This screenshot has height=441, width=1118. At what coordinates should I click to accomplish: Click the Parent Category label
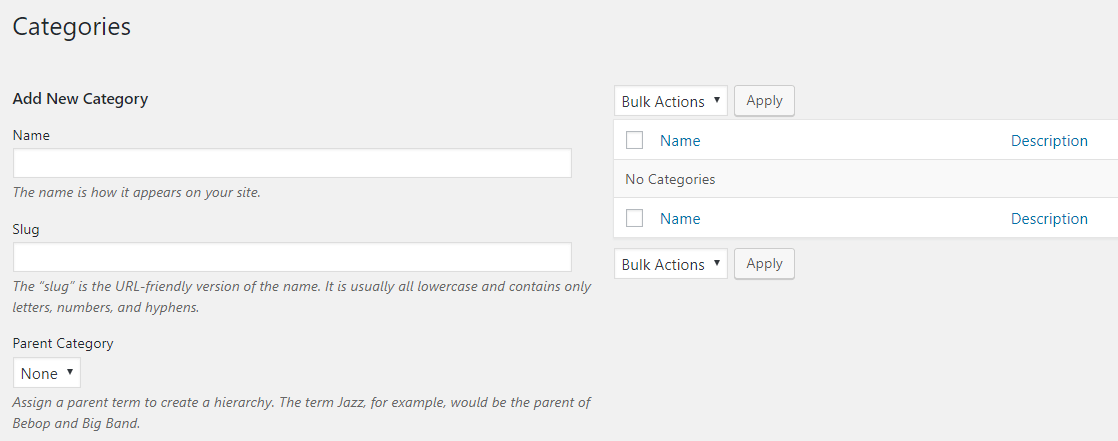63,343
